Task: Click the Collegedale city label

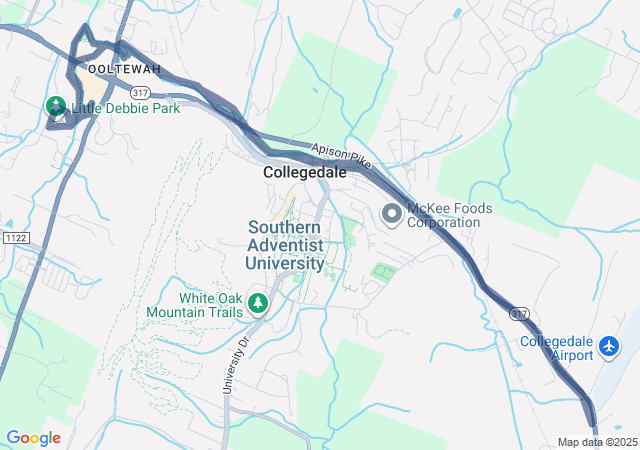Action: (305, 172)
